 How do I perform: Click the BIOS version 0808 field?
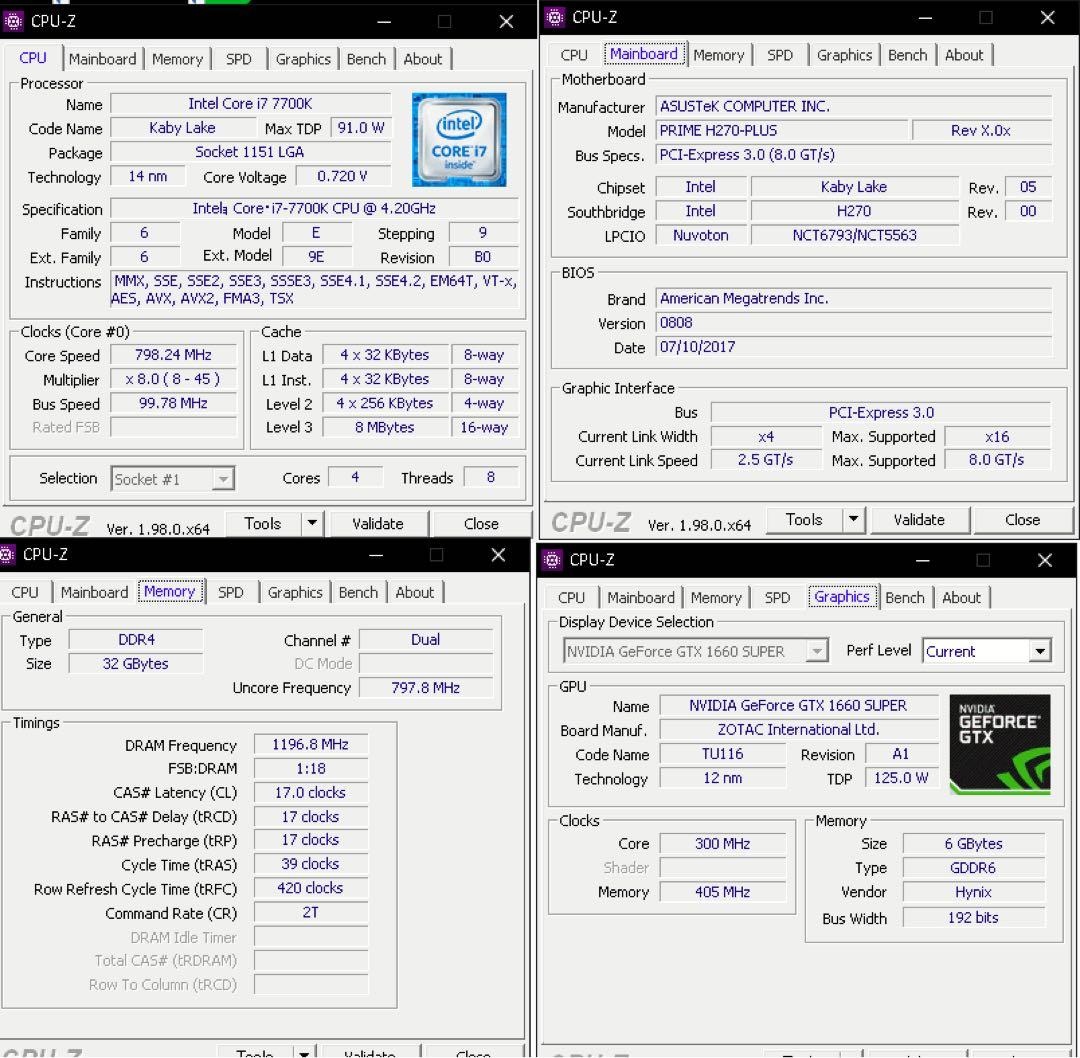click(854, 322)
